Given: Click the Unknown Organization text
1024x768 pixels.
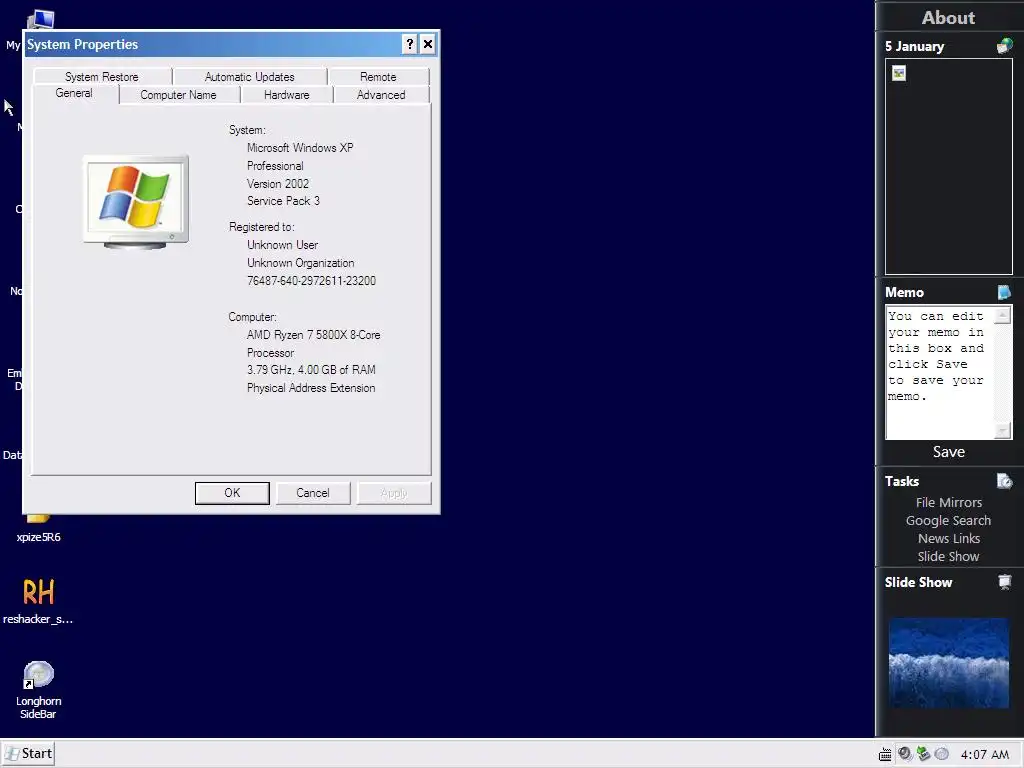Looking at the screenshot, I should click(300, 263).
